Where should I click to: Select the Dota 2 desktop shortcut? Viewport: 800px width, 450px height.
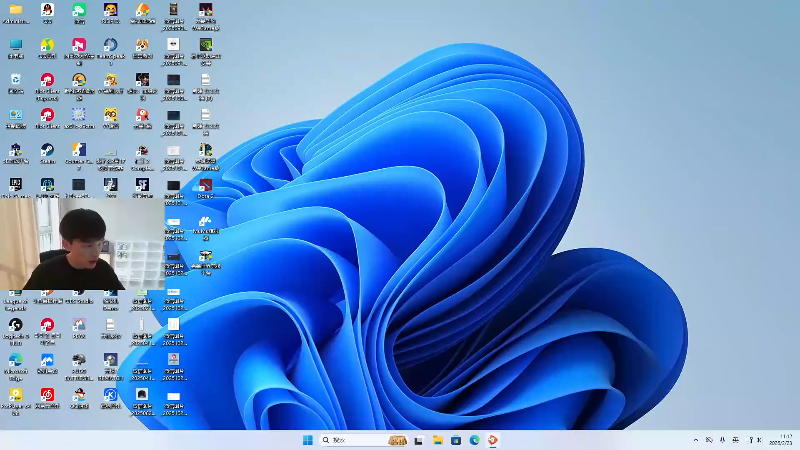click(x=205, y=185)
